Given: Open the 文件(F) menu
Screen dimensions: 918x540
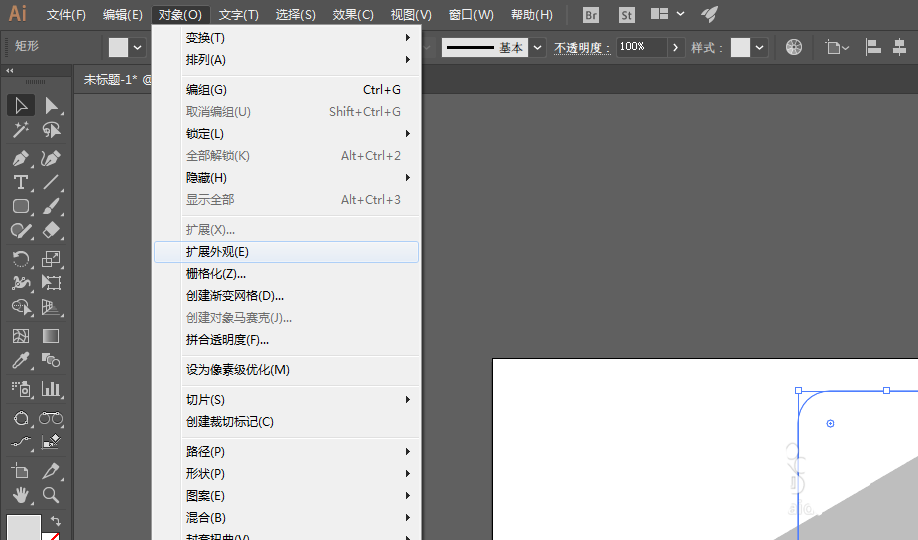Looking at the screenshot, I should coord(66,15).
